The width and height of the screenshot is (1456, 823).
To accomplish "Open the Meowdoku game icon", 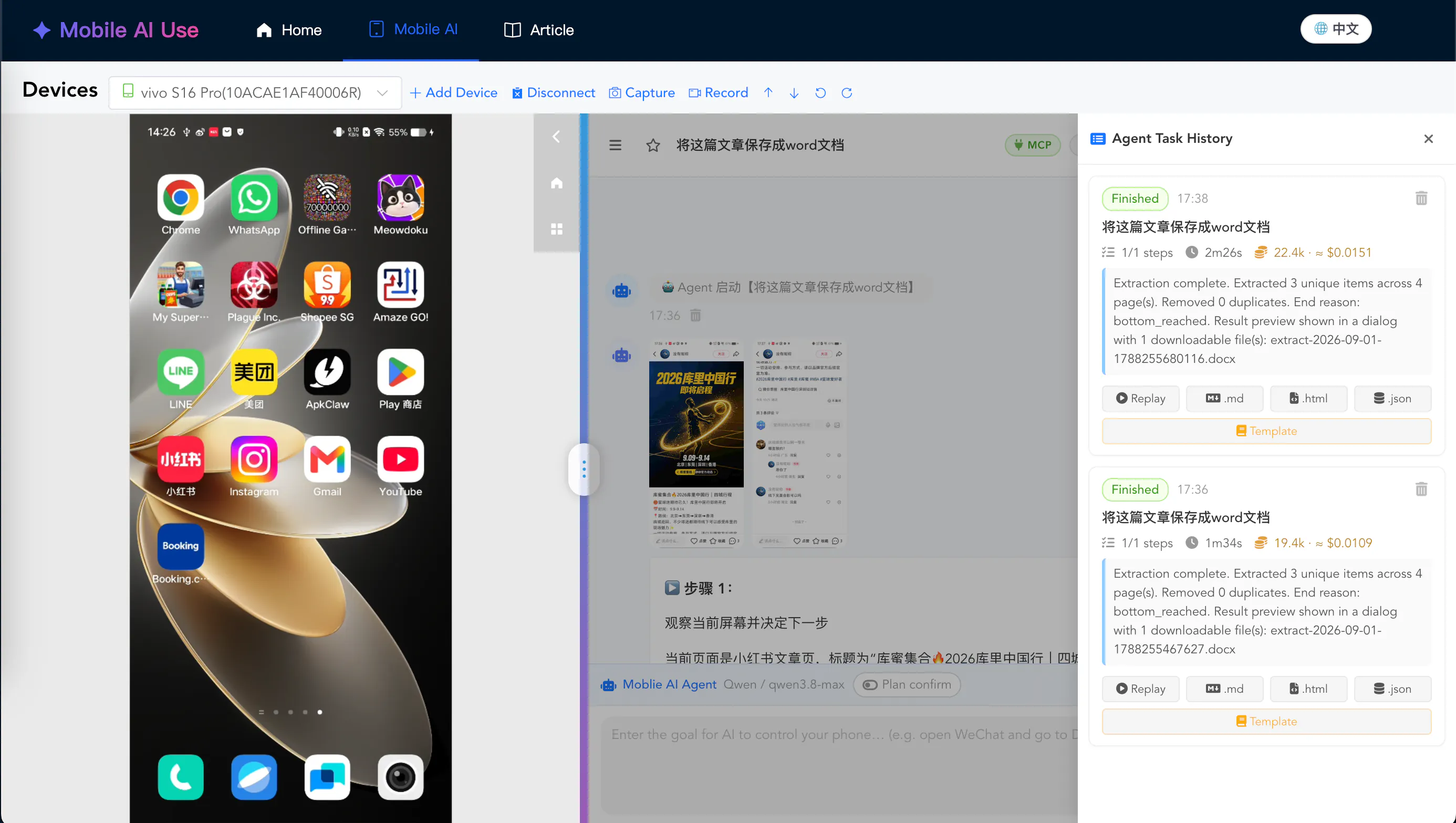I will tap(401, 198).
